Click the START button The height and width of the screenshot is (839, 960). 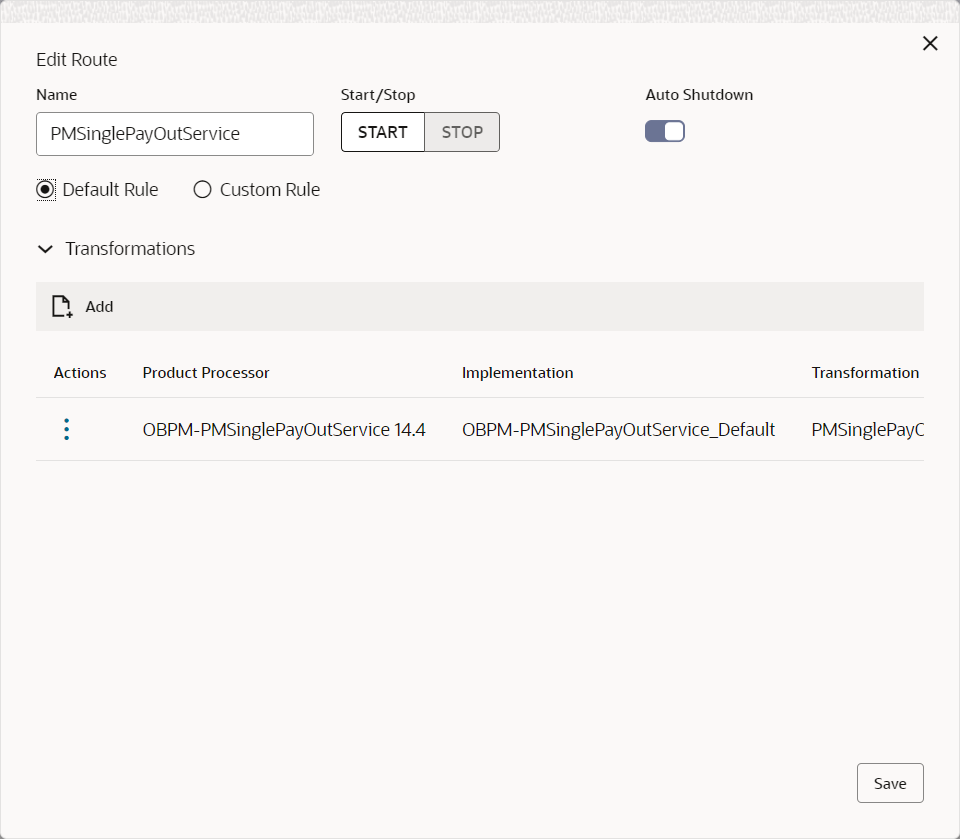tap(383, 132)
